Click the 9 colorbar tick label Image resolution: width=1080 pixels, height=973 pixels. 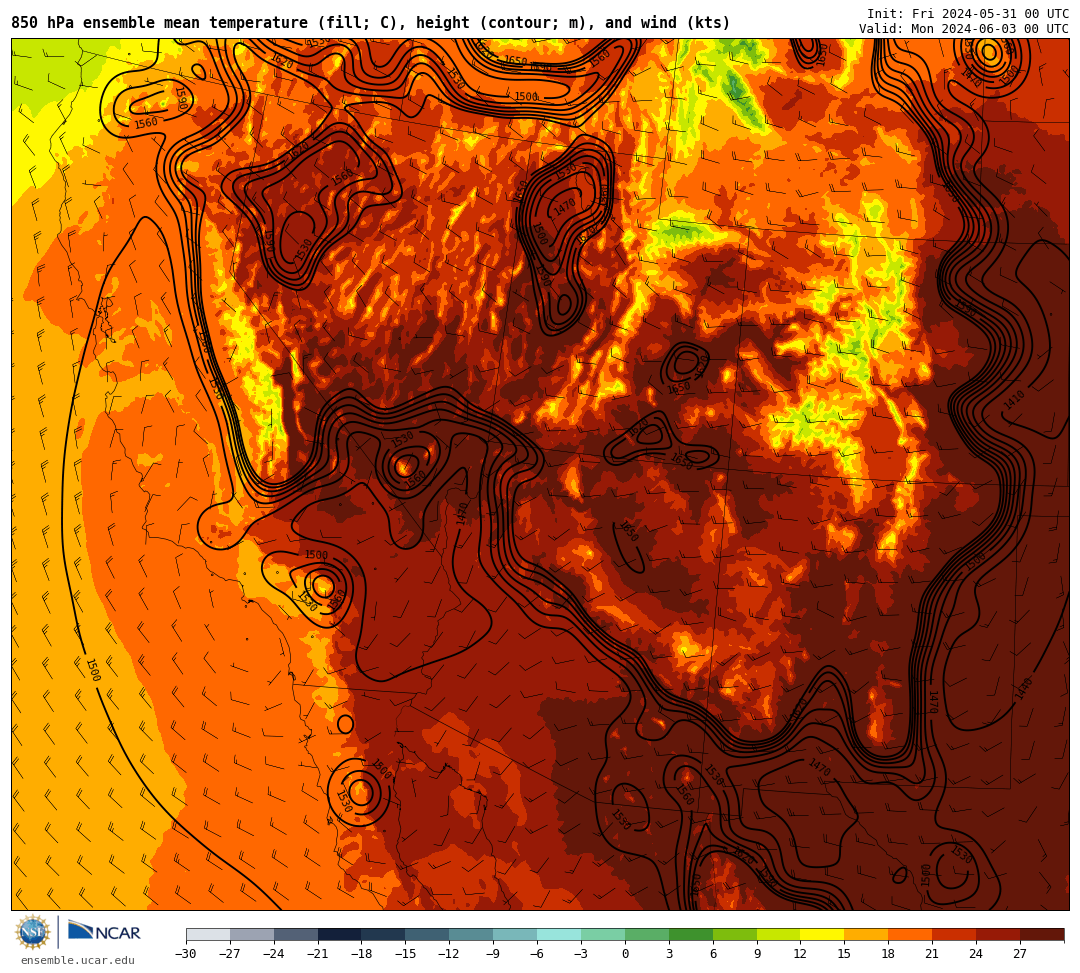click(x=757, y=954)
